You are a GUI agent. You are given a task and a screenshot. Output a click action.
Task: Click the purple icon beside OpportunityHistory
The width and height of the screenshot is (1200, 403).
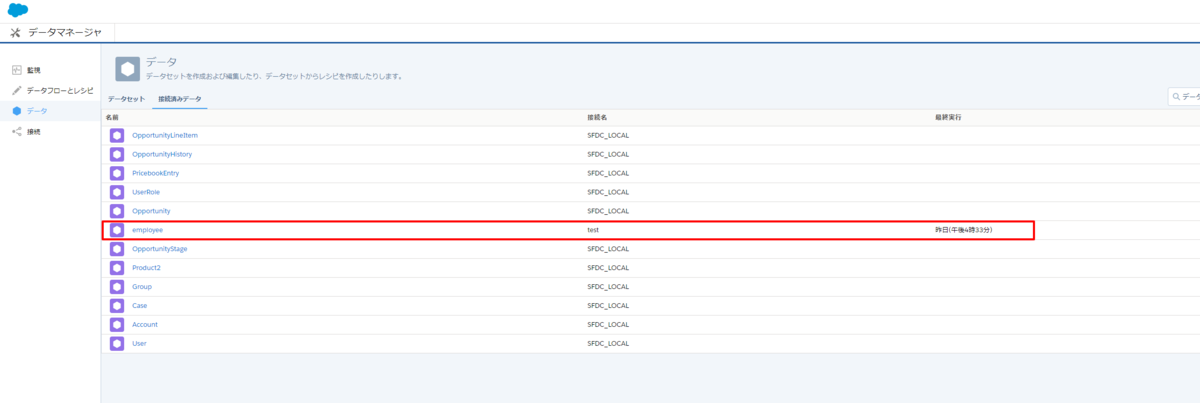(117, 154)
